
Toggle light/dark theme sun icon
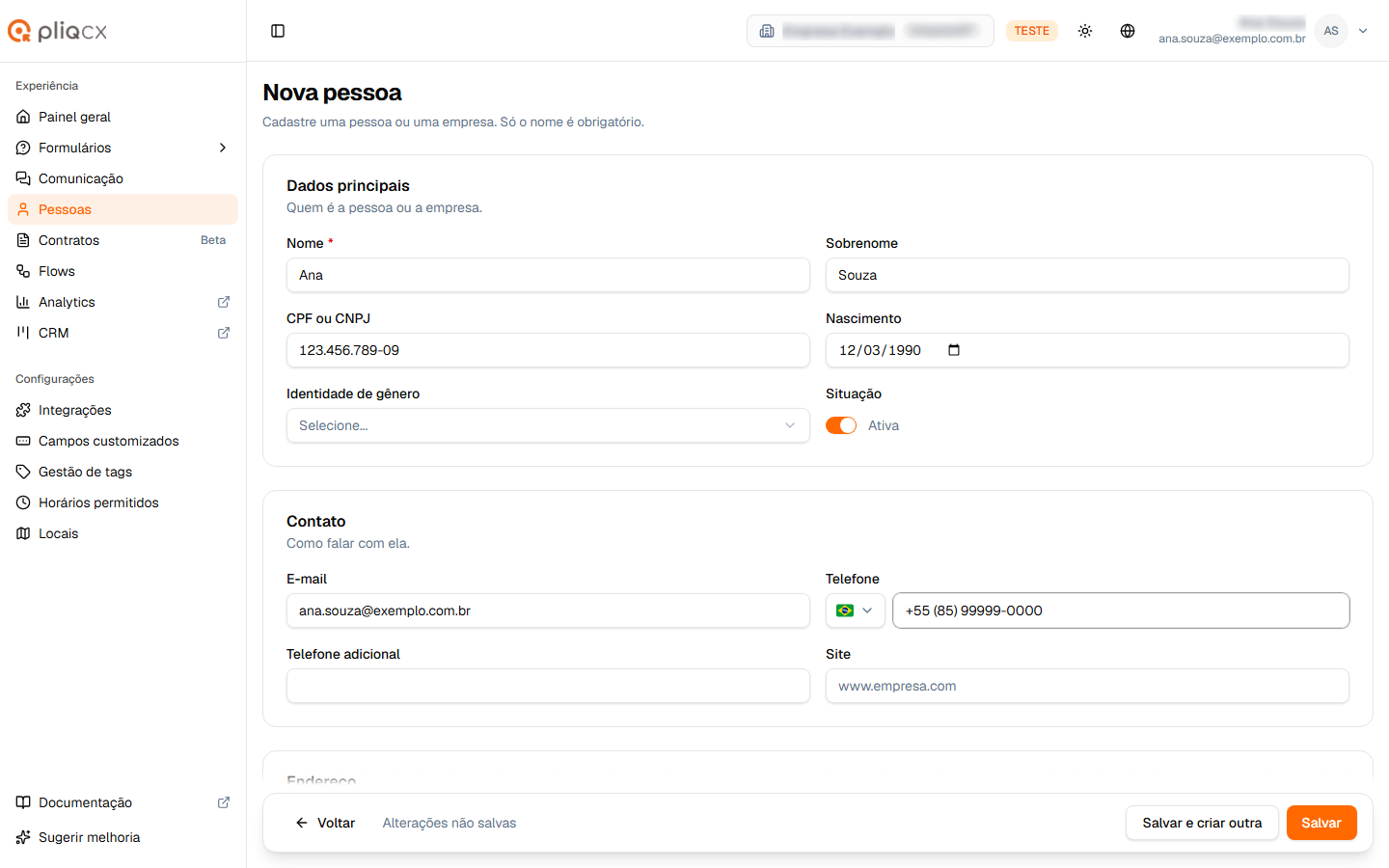coord(1085,31)
